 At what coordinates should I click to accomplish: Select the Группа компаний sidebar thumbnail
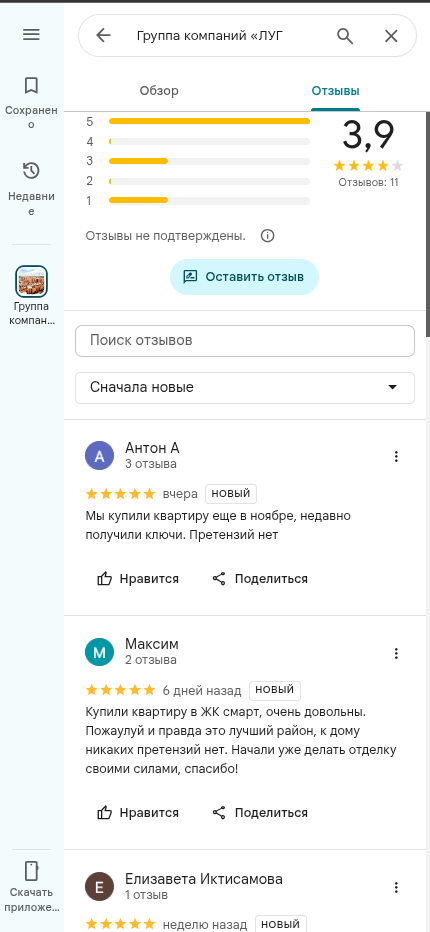pyautogui.click(x=31, y=281)
